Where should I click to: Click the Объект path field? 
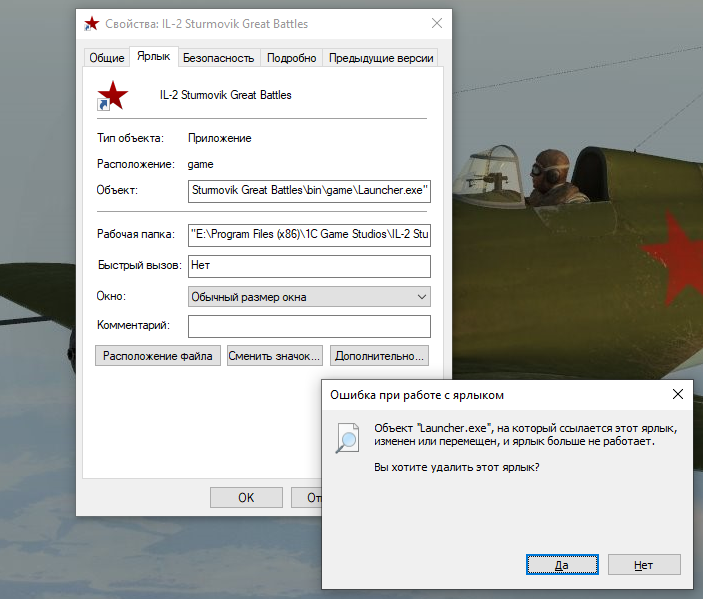point(309,191)
